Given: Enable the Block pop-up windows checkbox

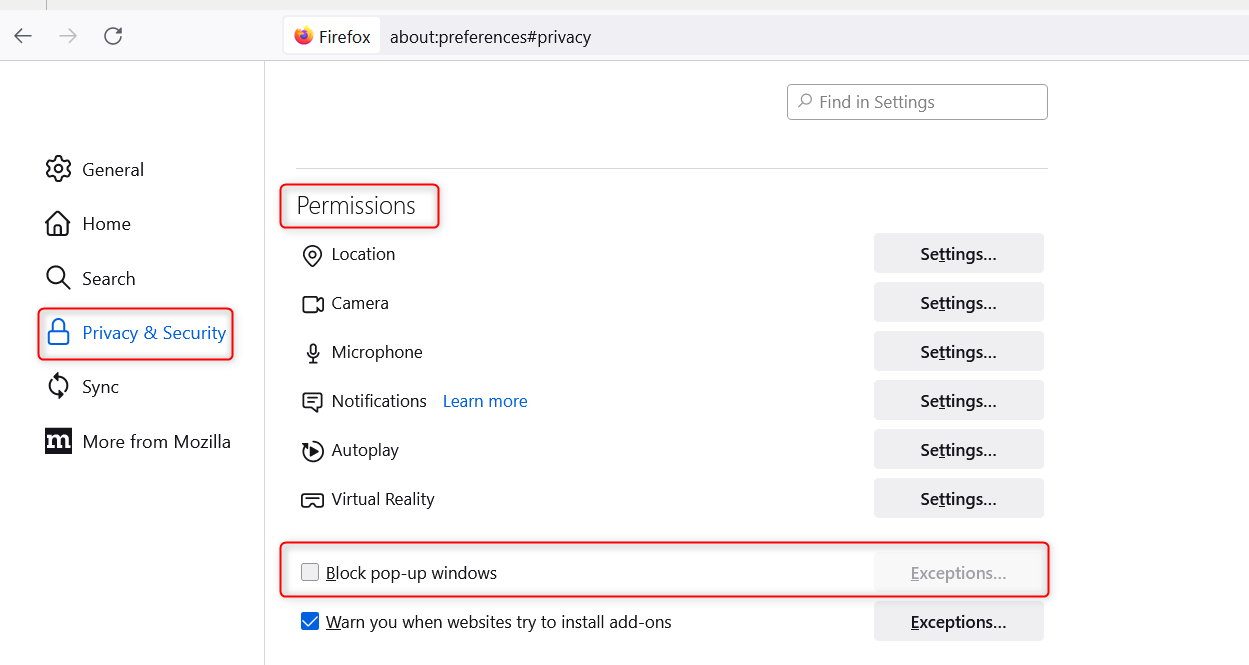Looking at the screenshot, I should [x=310, y=572].
